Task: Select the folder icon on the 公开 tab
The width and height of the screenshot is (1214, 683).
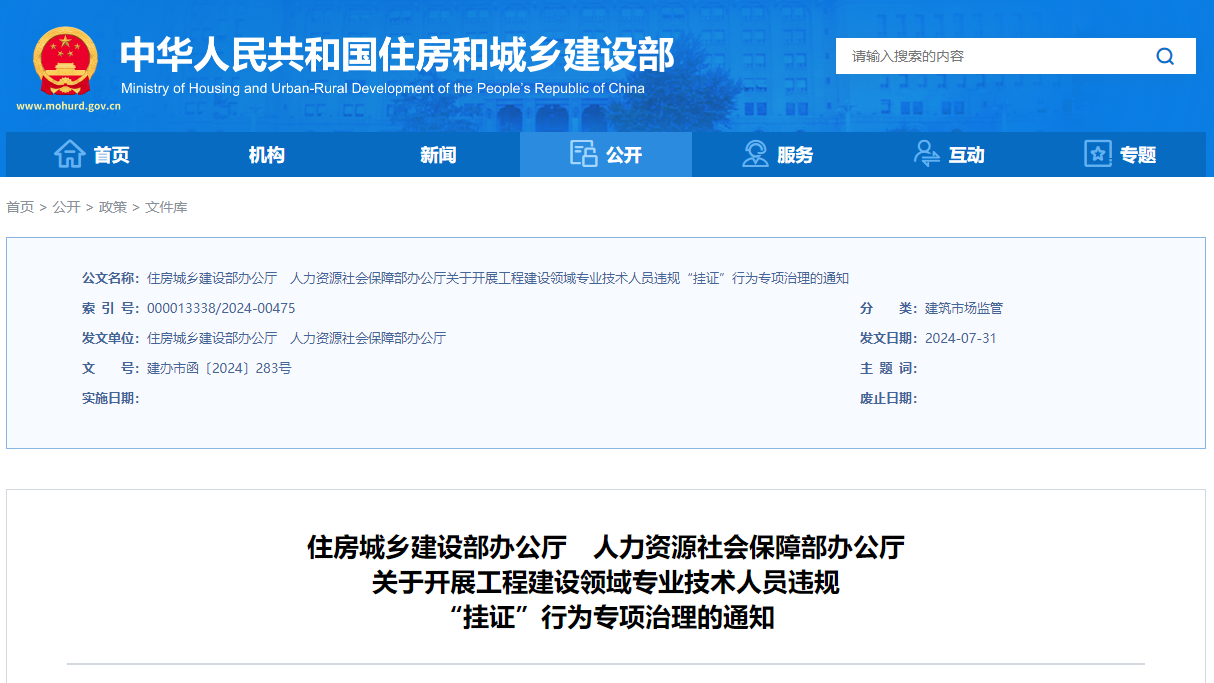Action: pyautogui.click(x=581, y=152)
